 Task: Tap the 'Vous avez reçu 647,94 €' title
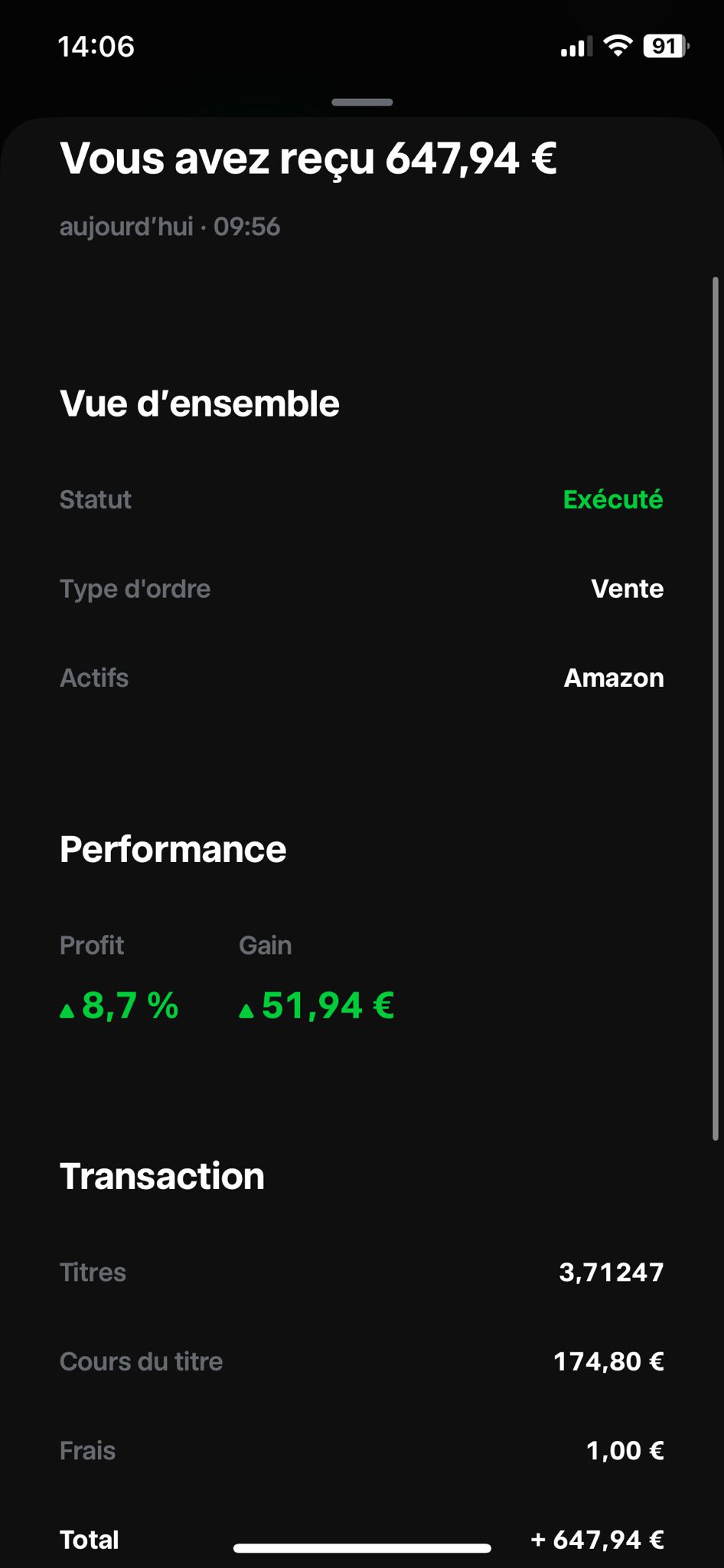308,158
